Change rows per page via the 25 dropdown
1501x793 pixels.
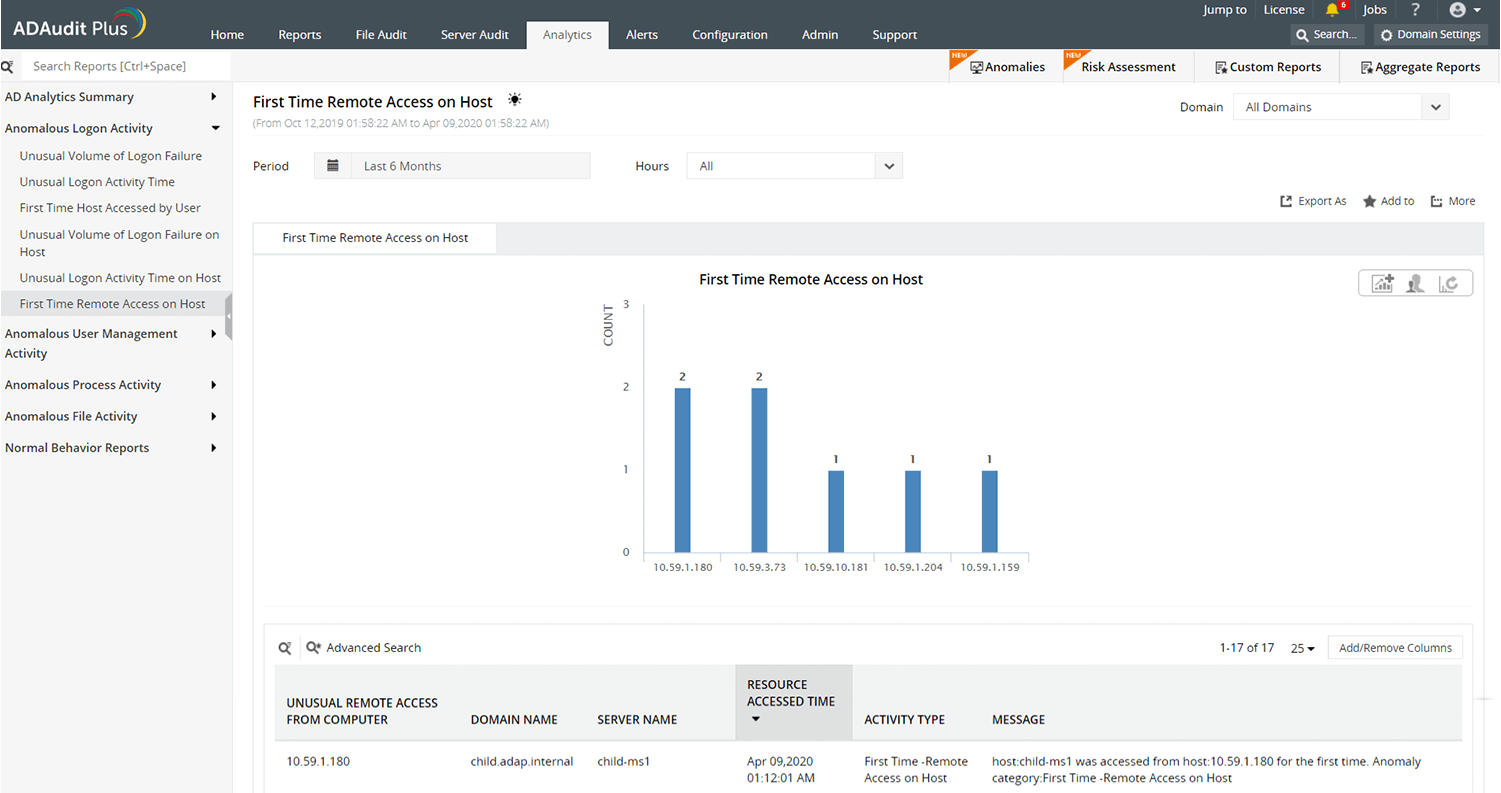coord(1302,648)
